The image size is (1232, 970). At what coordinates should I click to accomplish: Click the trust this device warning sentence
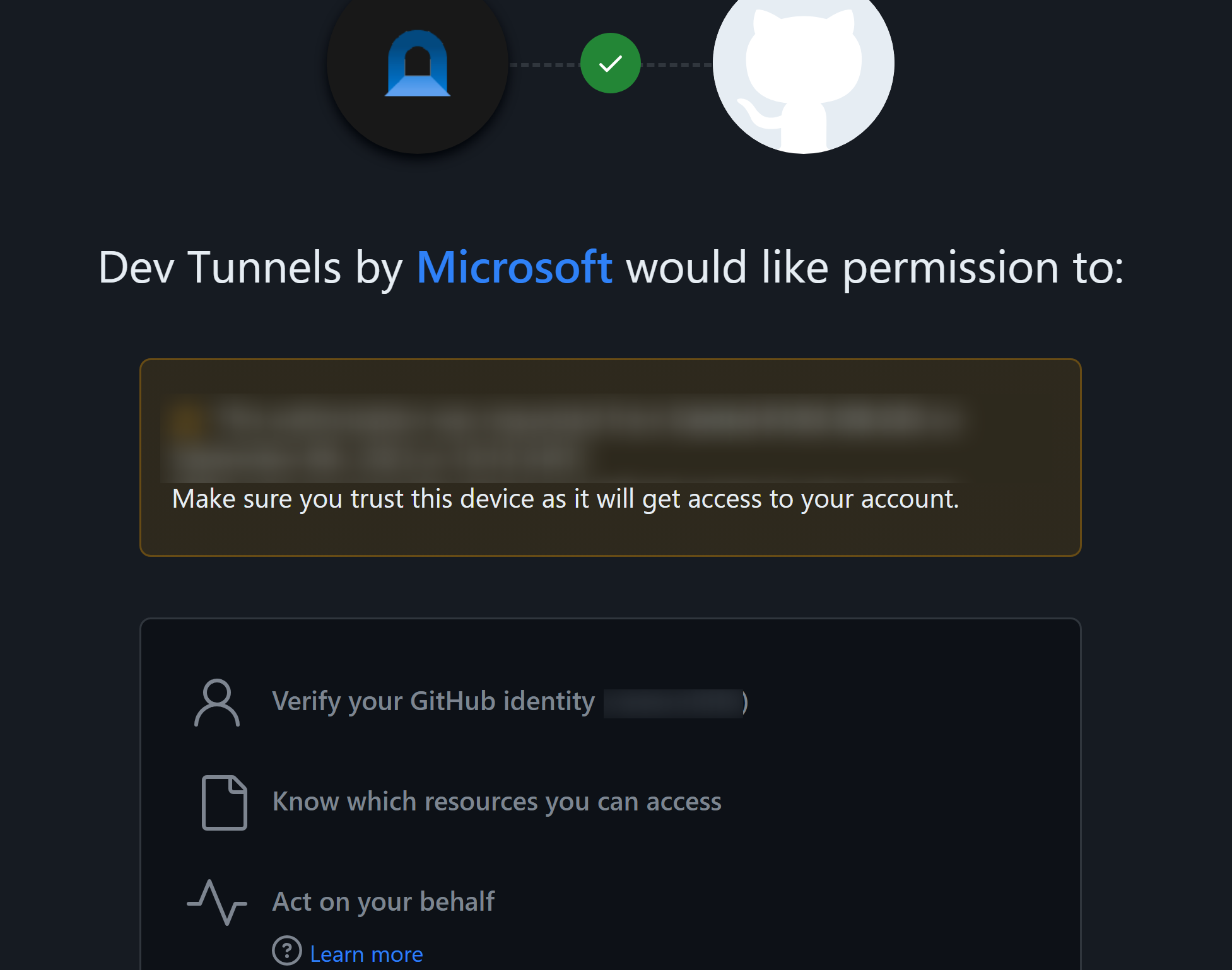(x=565, y=500)
